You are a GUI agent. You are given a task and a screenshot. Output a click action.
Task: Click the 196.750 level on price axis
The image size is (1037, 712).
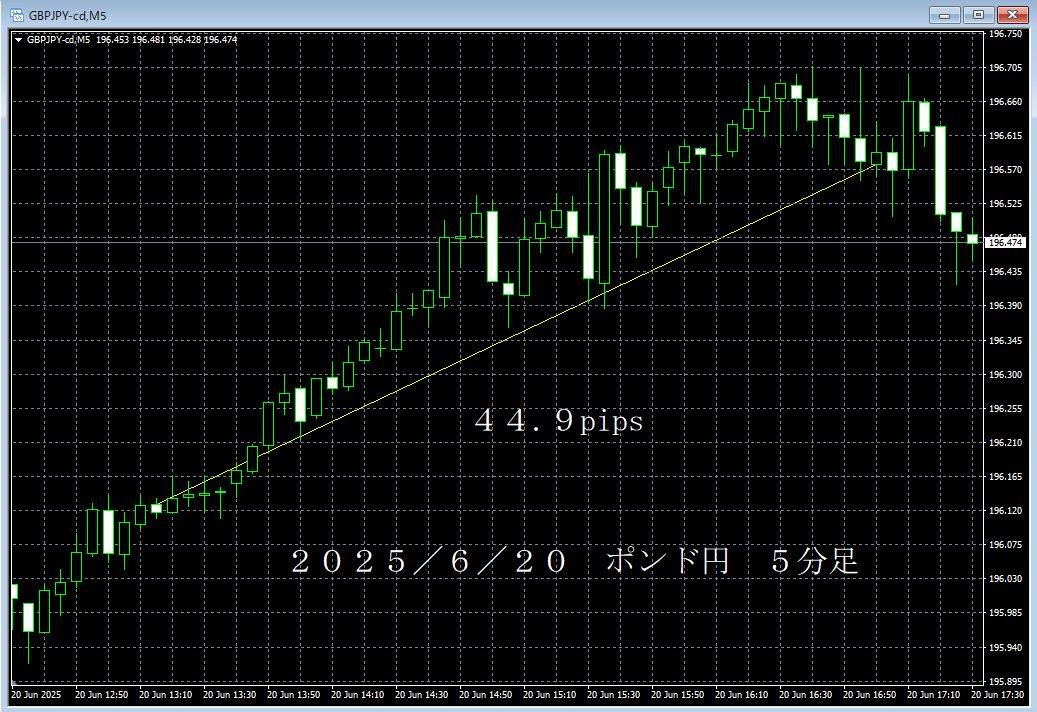coord(1004,34)
